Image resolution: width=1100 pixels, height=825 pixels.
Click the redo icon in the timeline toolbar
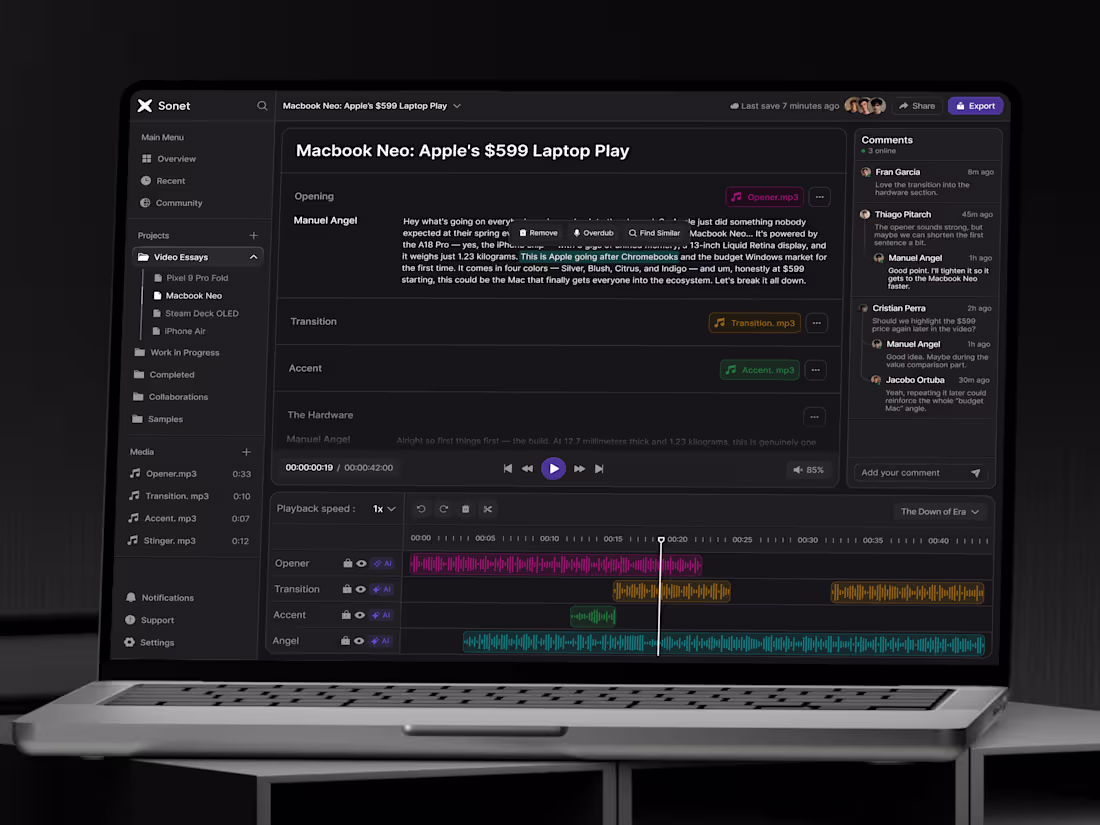pyautogui.click(x=443, y=509)
